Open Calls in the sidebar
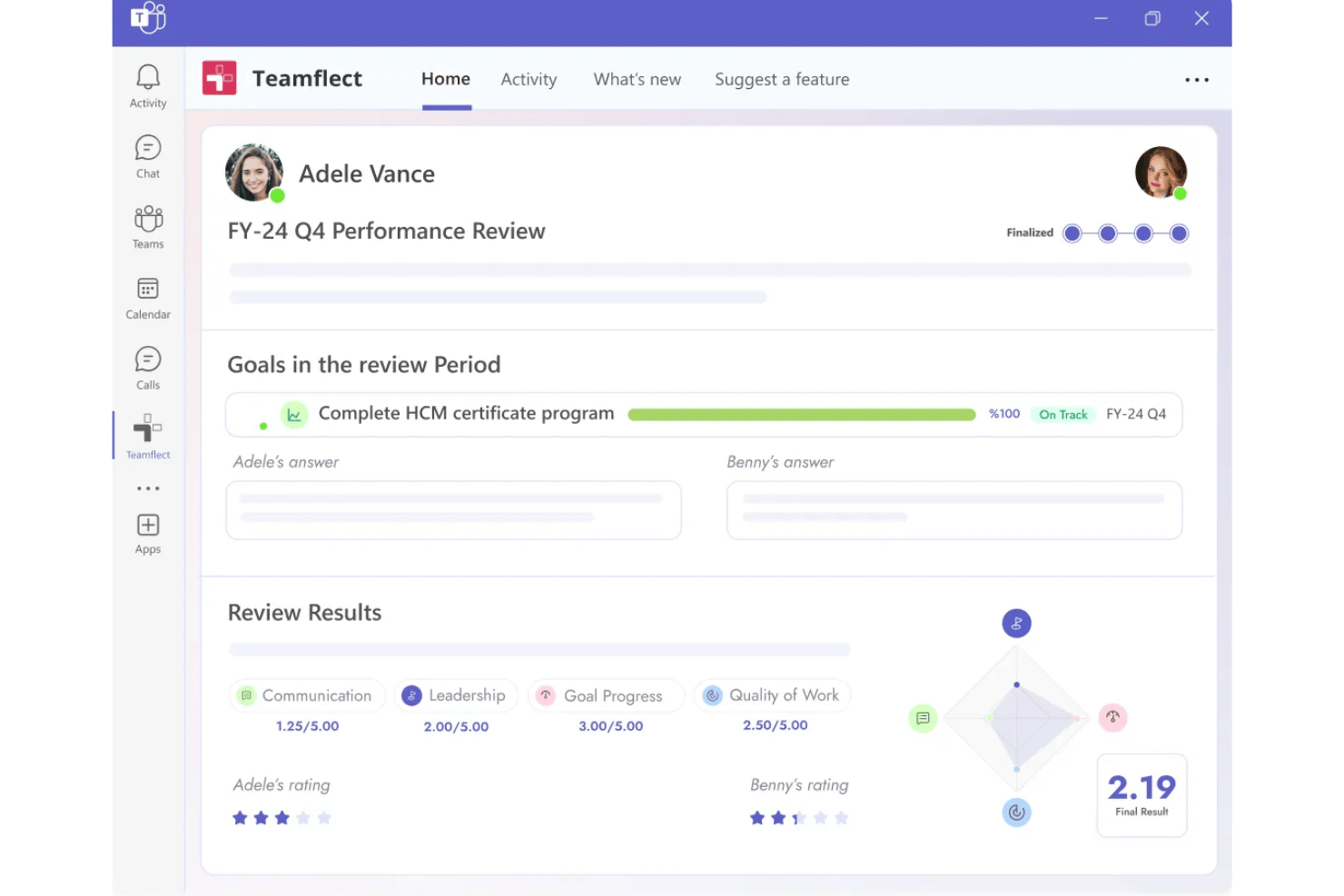The image size is (1344, 896). point(148,368)
